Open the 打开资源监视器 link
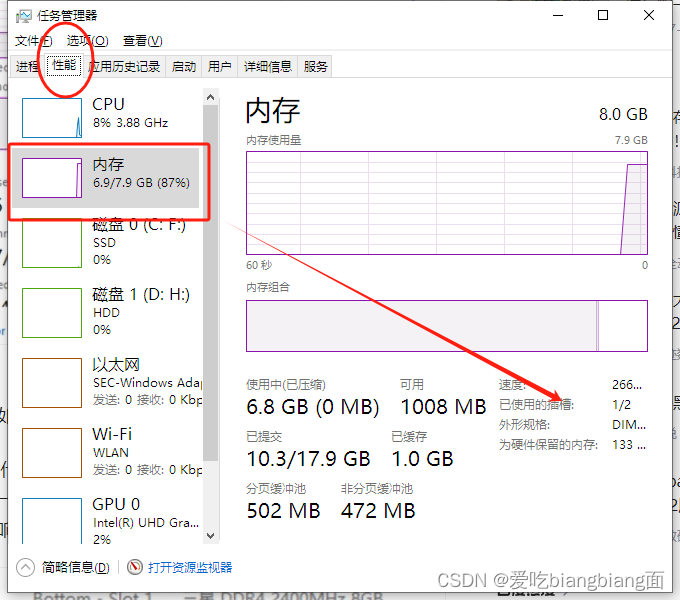The width and height of the screenshot is (680, 600). [190, 567]
